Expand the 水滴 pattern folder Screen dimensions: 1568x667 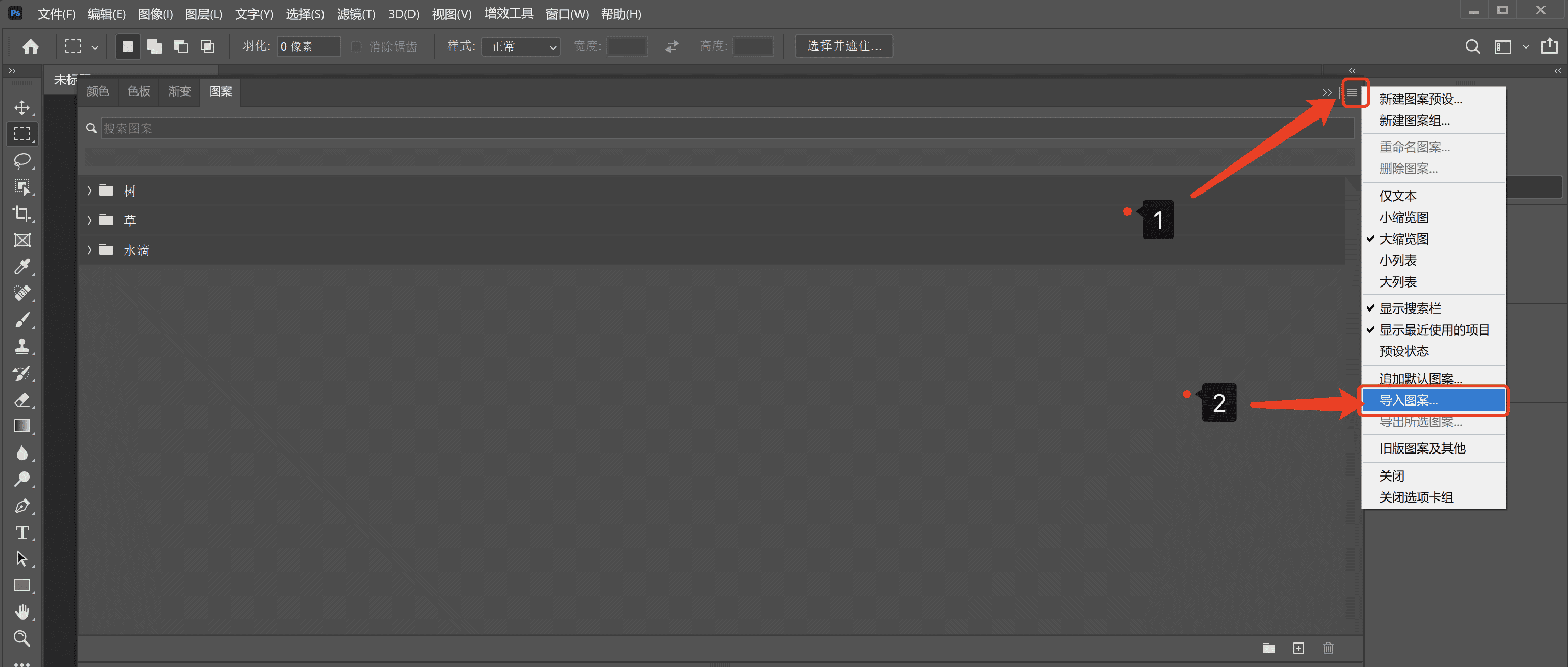(89, 250)
